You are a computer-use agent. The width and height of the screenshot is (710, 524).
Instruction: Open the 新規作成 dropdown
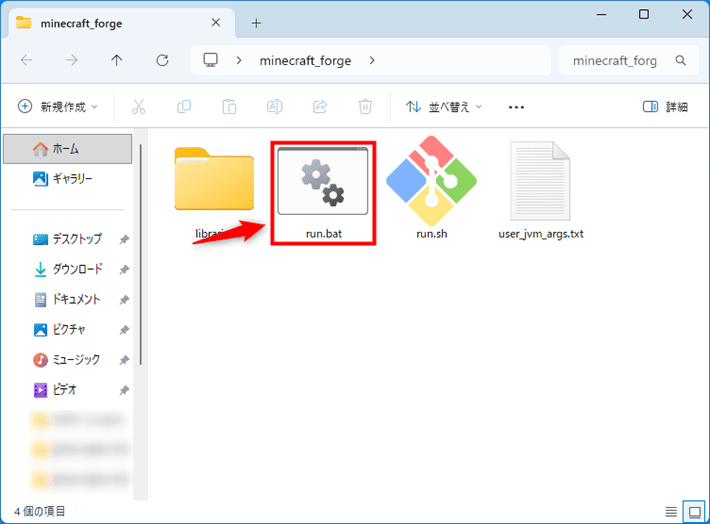pos(58,107)
